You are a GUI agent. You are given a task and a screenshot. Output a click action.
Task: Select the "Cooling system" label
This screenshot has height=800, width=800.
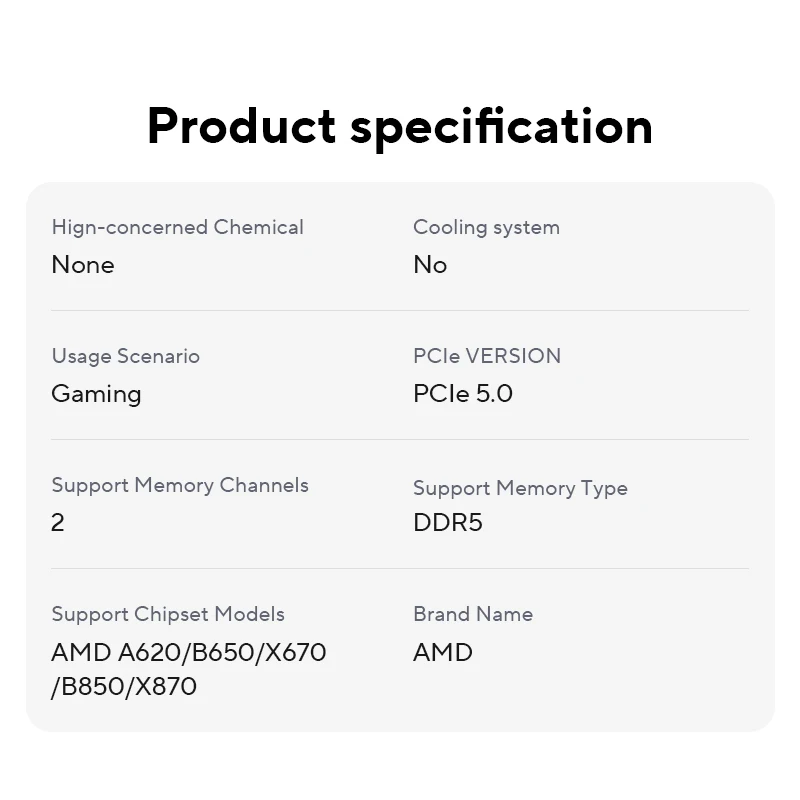[x=486, y=227]
